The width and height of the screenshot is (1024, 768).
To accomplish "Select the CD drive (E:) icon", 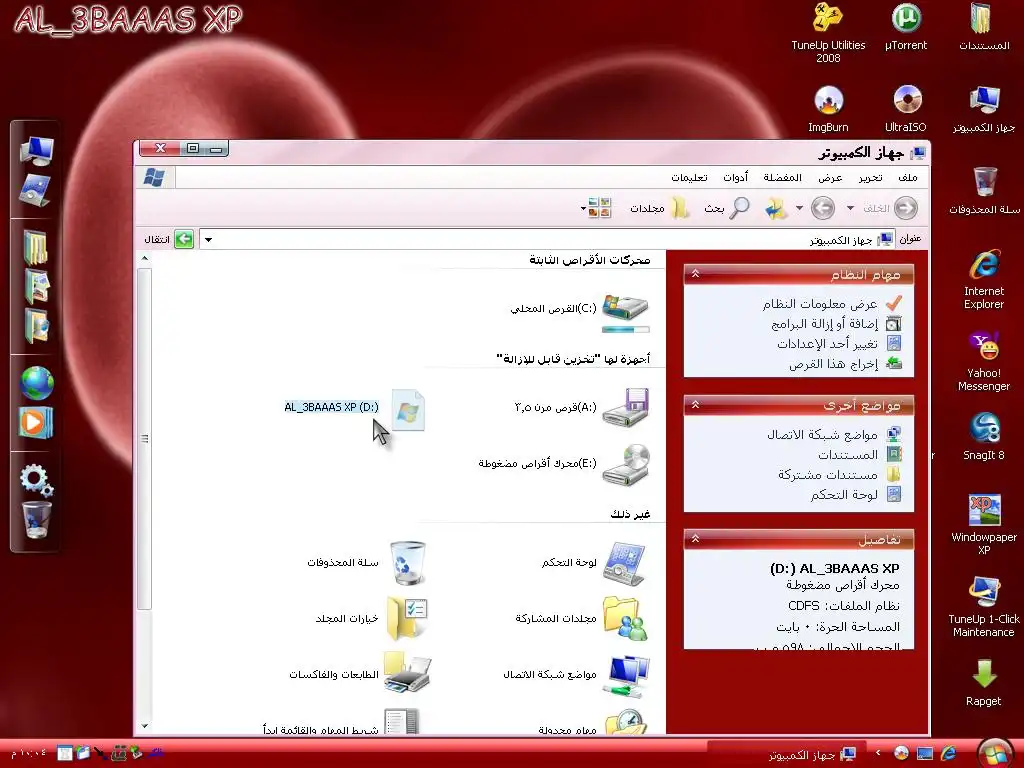I will 626,464.
